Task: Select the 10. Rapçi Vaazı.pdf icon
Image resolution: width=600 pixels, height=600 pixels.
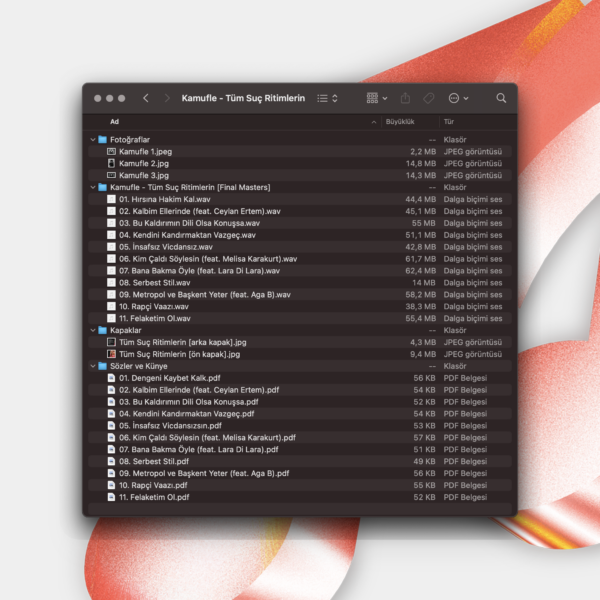Action: (112, 485)
